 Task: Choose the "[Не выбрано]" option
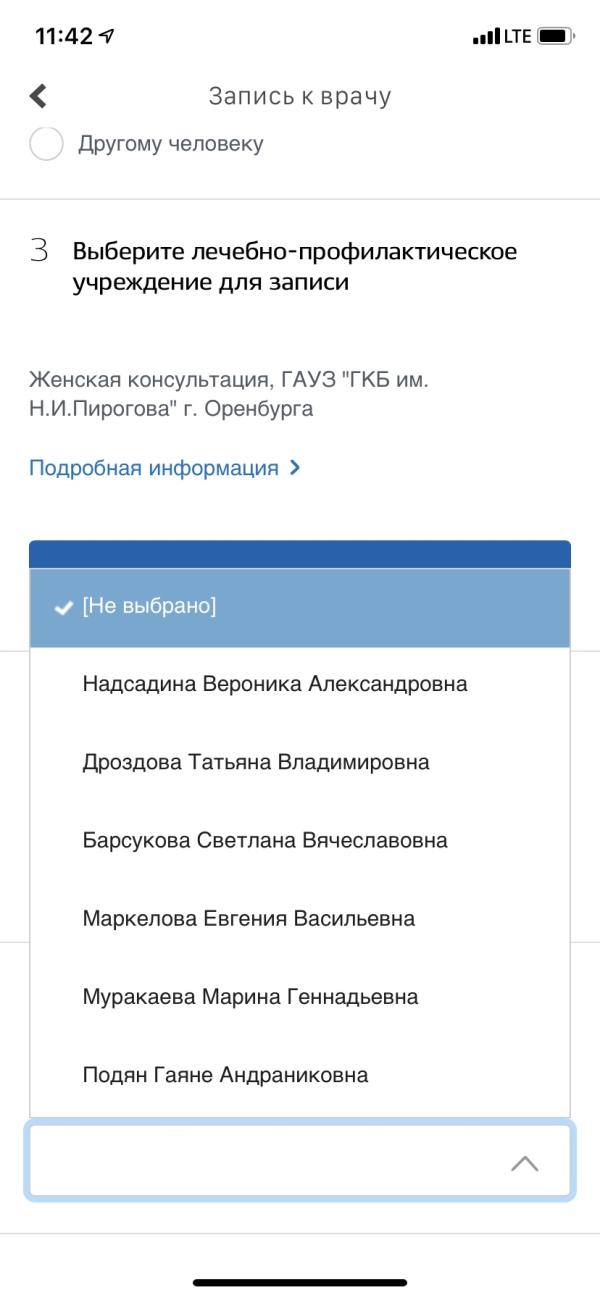click(300, 607)
